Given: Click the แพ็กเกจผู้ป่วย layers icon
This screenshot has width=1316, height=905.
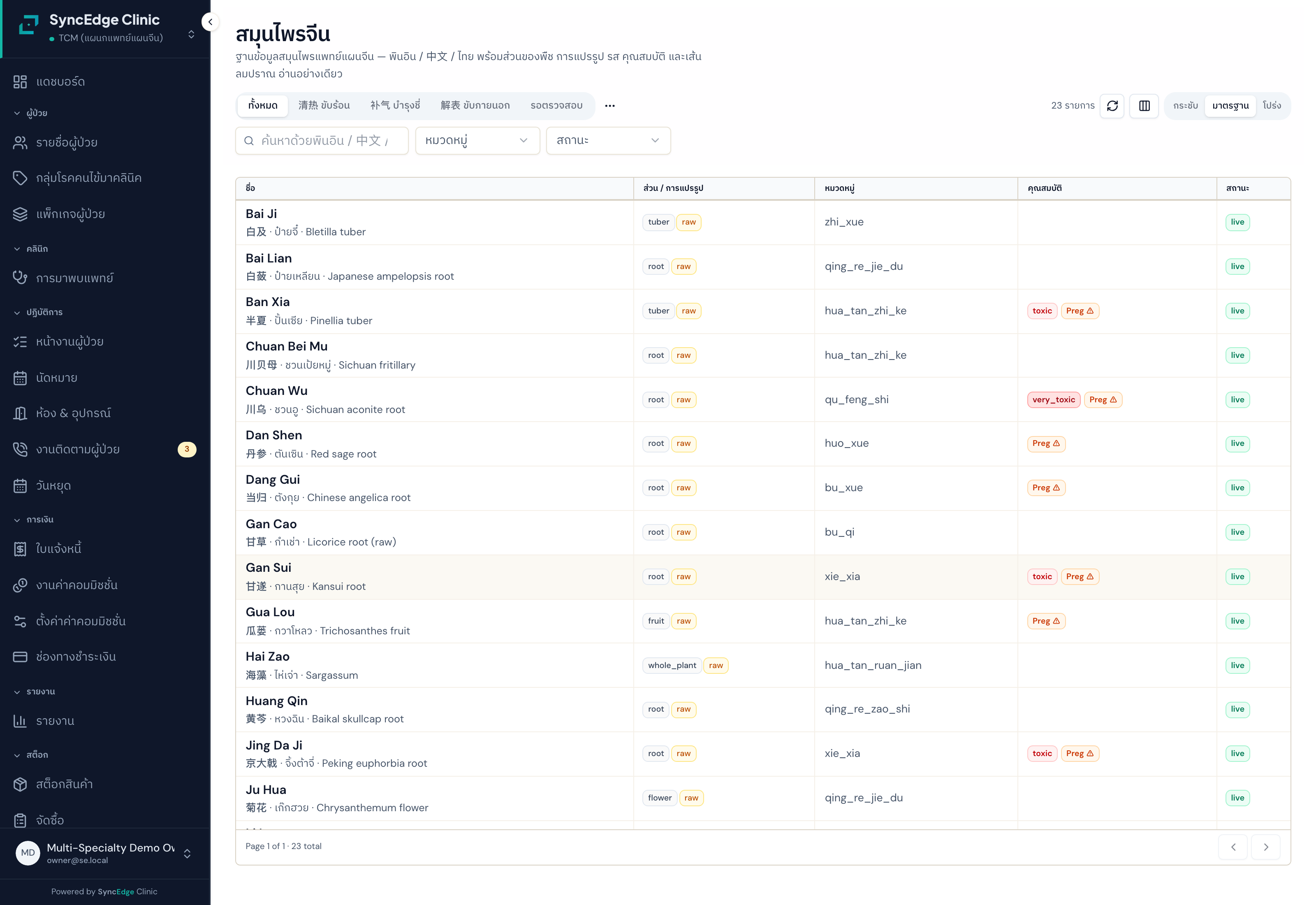Looking at the screenshot, I should [21, 214].
